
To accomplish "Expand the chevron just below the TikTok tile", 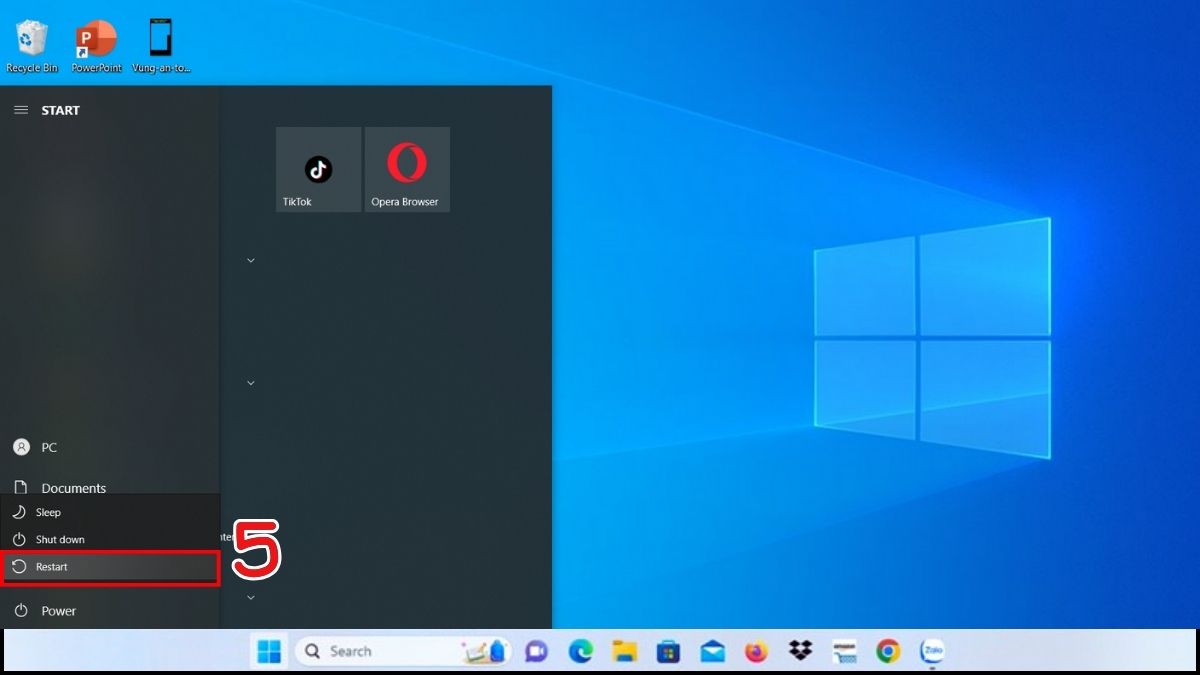I will pyautogui.click(x=251, y=260).
